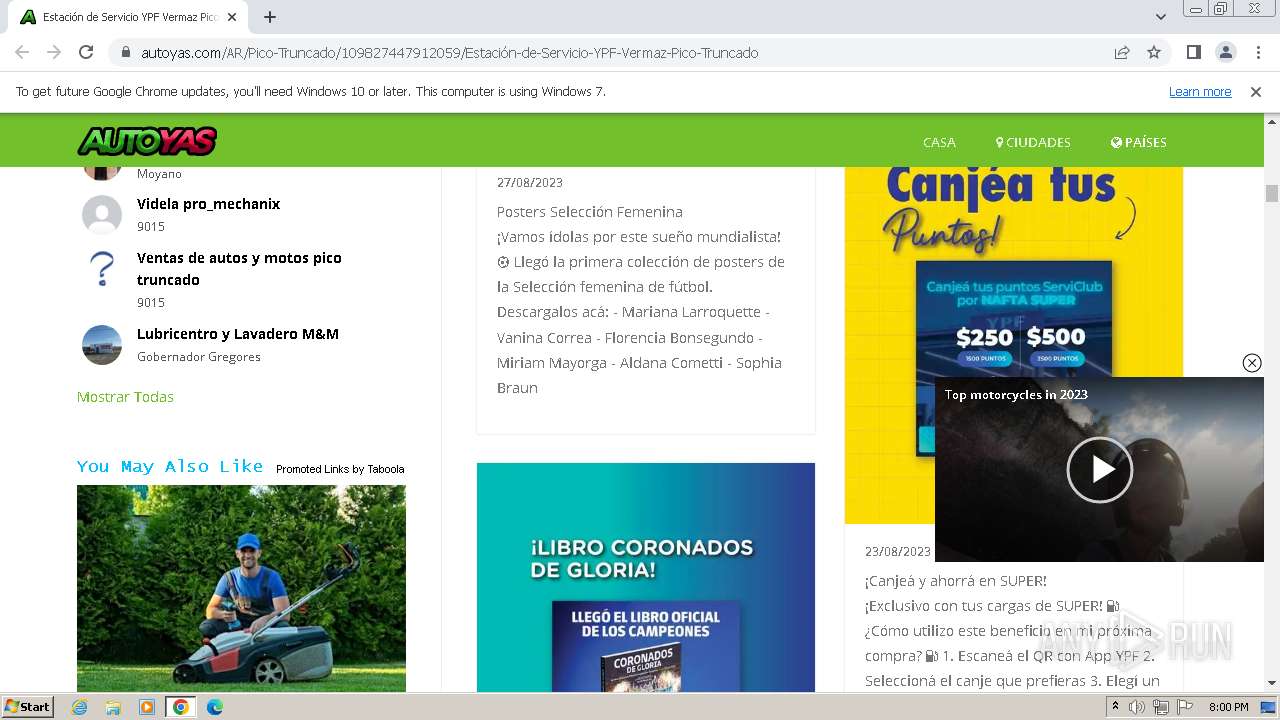The image size is (1280, 720).
Task: Open the Windows Start menu
Action: click(x=27, y=706)
